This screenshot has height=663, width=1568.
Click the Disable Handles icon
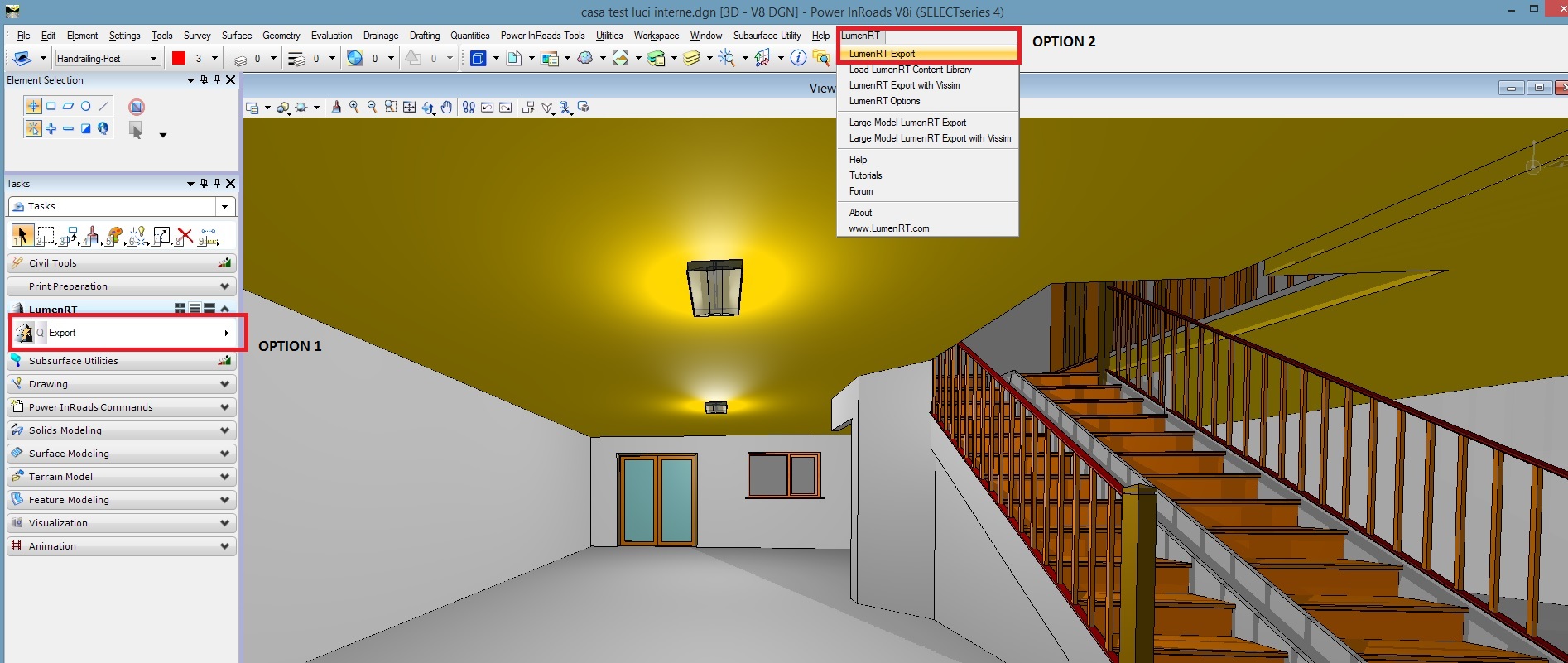click(137, 107)
